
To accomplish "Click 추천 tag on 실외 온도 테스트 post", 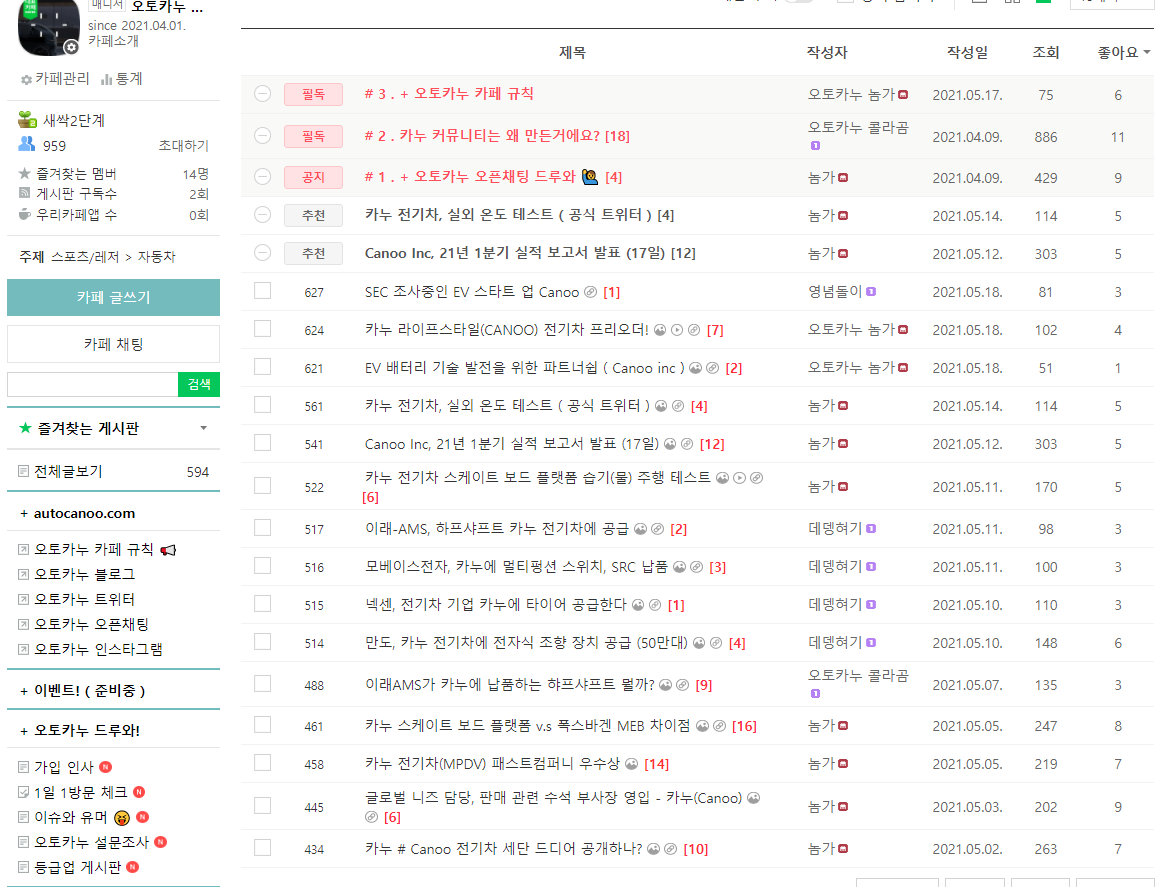I will click(313, 215).
